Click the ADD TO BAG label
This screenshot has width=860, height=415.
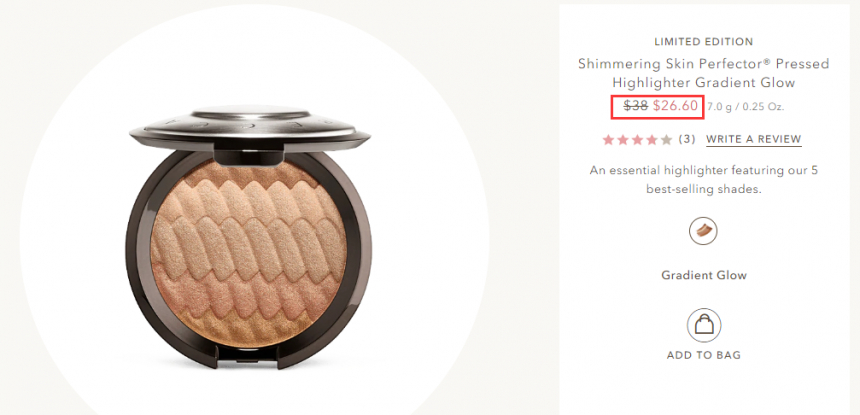click(x=704, y=355)
